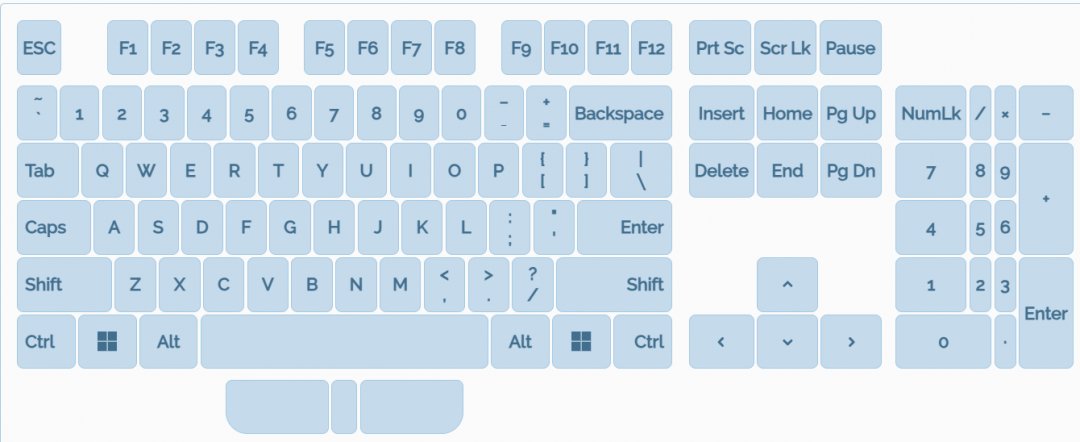Click the ESC key

tap(39, 48)
